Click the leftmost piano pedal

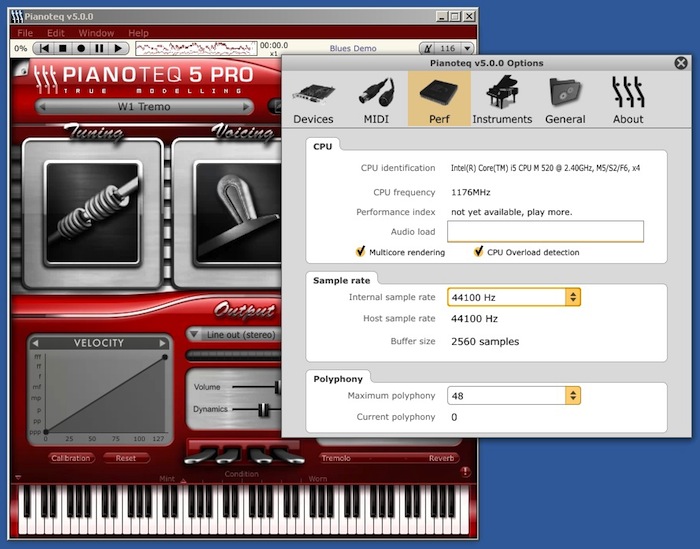202,455
